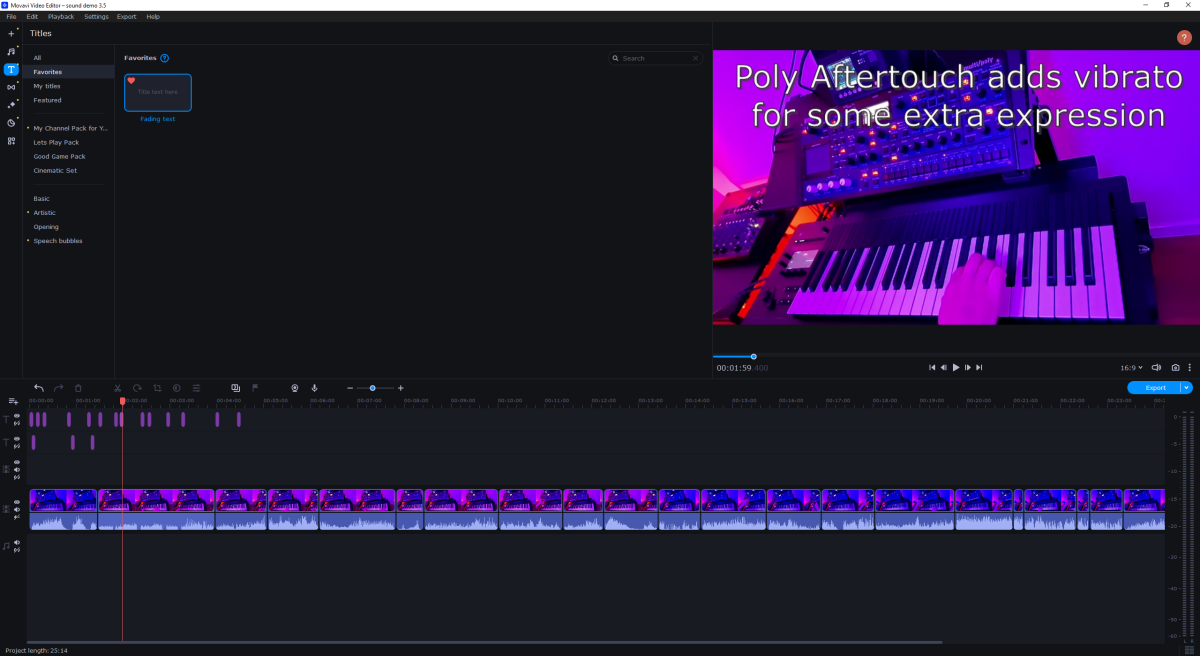This screenshot has height=656, width=1200.
Task: Click the Record video webcam icon
Action: 295,388
